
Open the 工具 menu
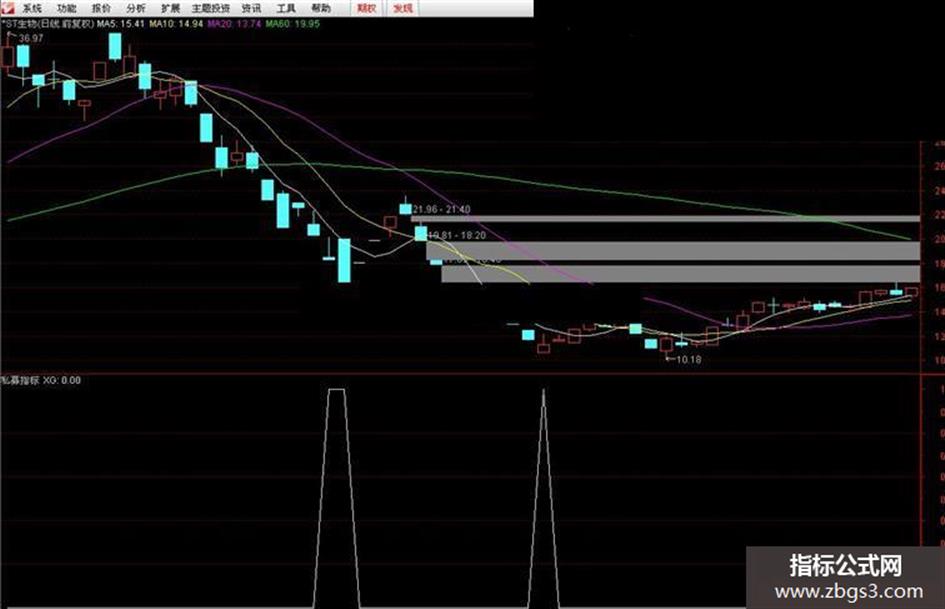[x=286, y=8]
